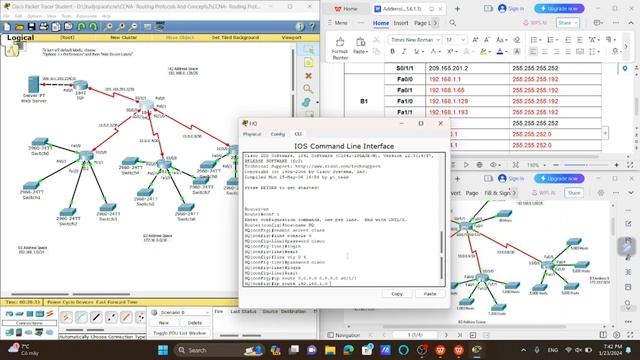Click New Cluster in Packet Tracer logical bar
The width and height of the screenshot is (640, 360).
pos(124,38)
